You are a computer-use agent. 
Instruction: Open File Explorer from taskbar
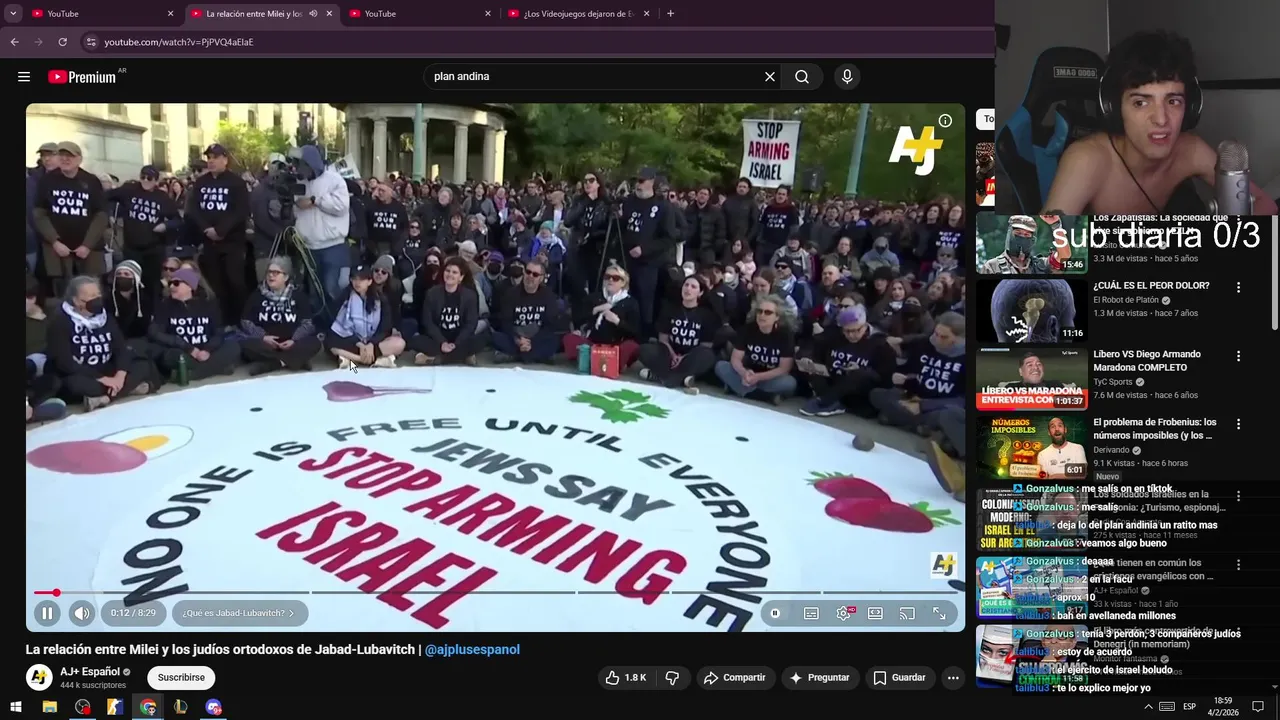pos(49,707)
